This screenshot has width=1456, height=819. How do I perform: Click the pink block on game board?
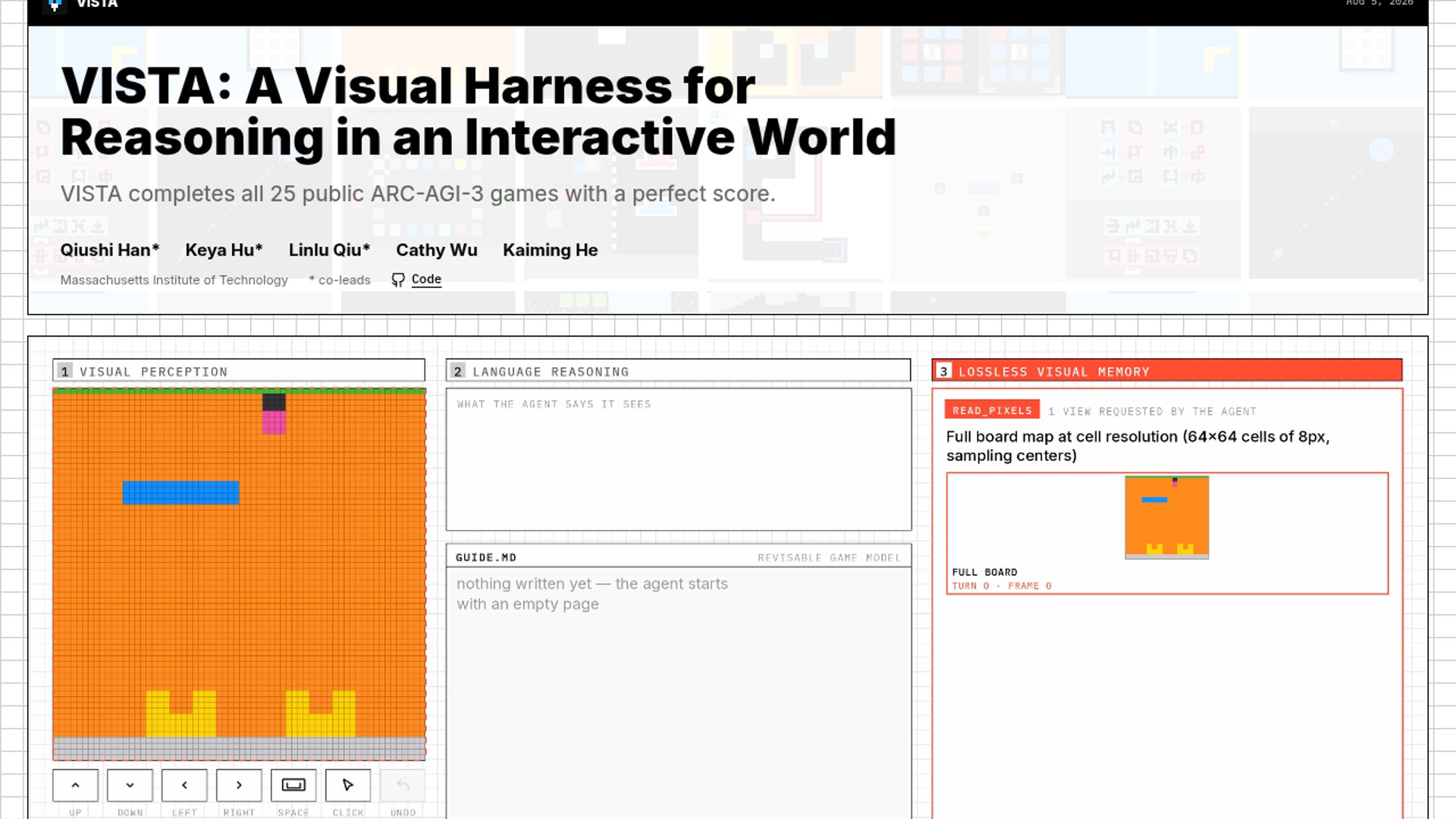(274, 422)
